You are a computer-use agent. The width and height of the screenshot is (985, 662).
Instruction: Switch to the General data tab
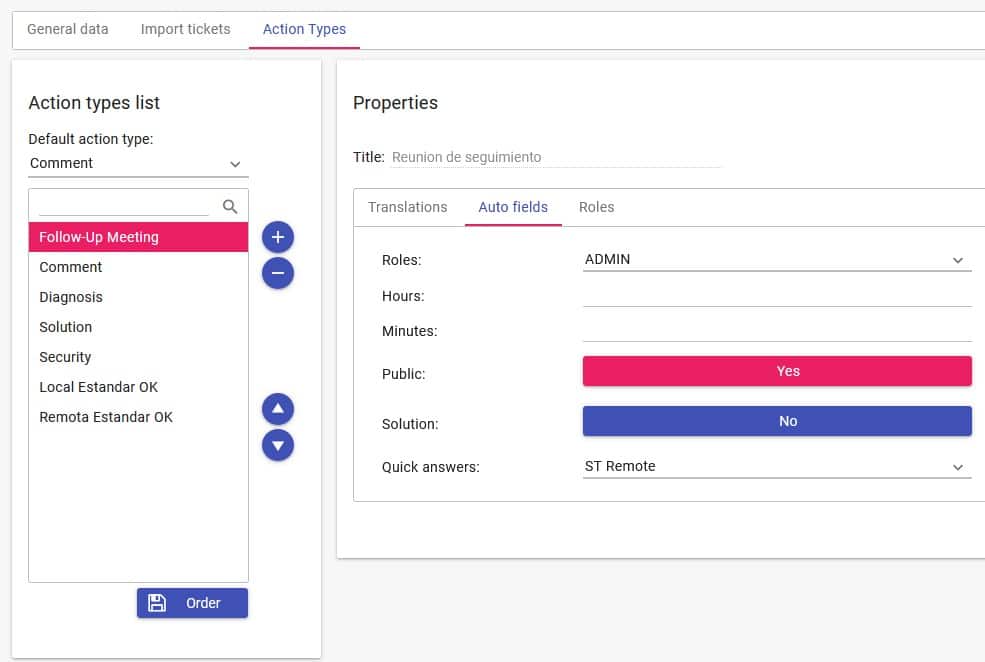(68, 29)
